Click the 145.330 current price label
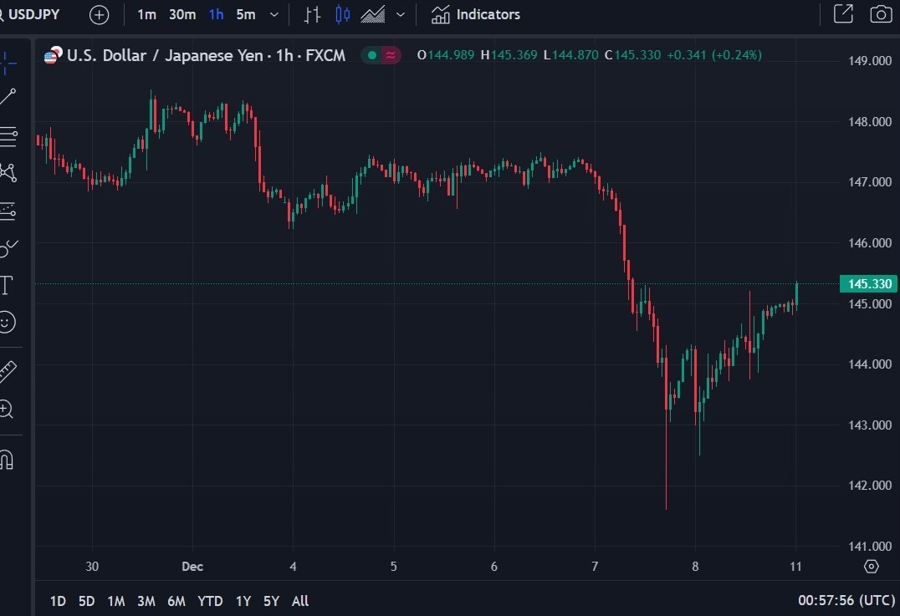Image resolution: width=900 pixels, height=616 pixels. pos(869,284)
